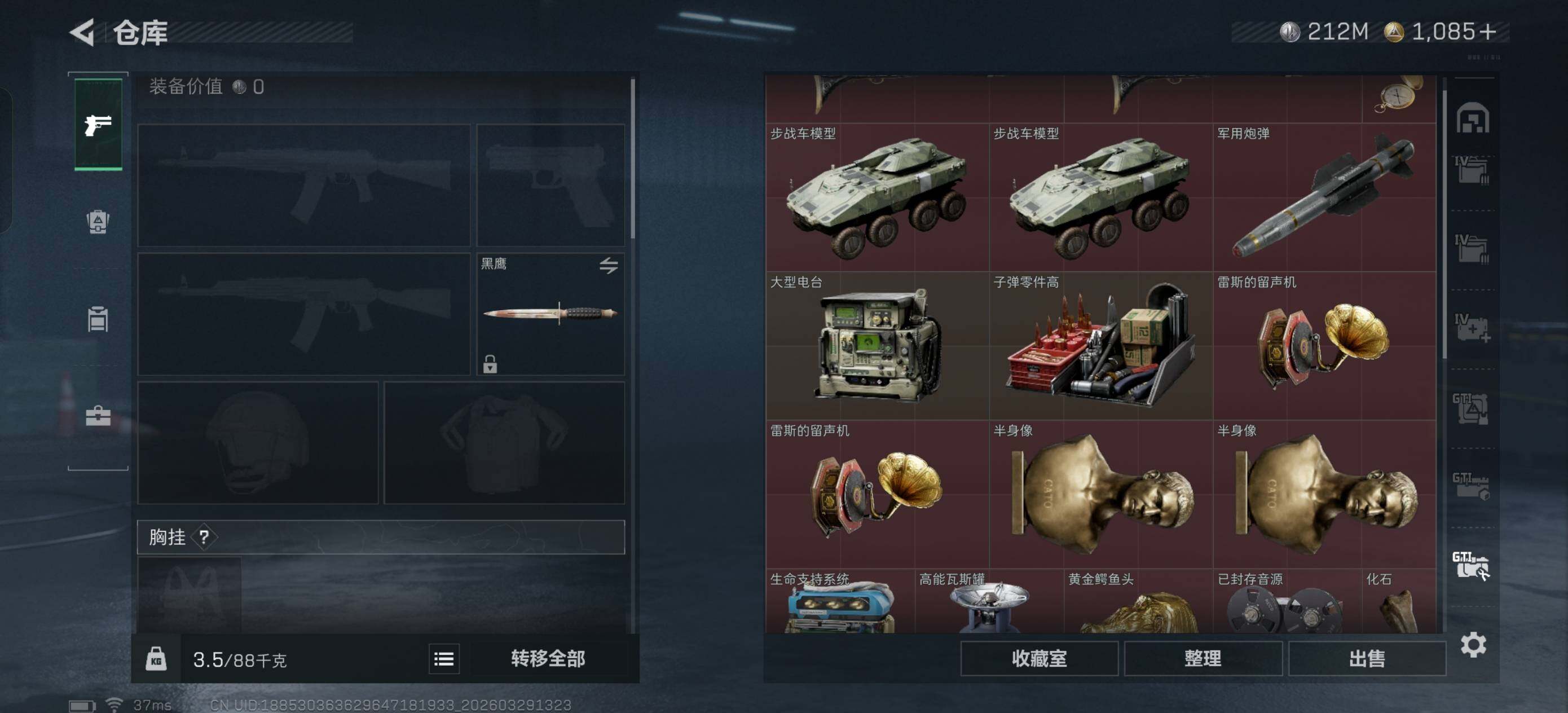
Task: Open the 收藏室 collection room
Action: pyautogui.click(x=1039, y=658)
